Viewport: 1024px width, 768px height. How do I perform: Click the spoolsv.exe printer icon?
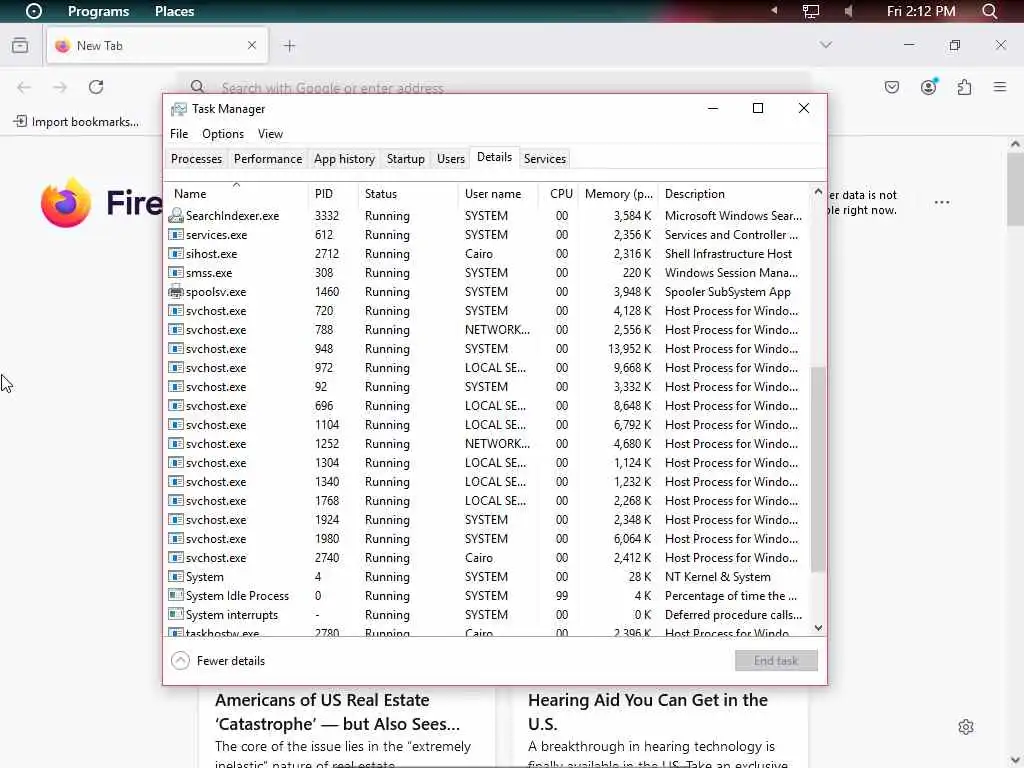tap(176, 291)
